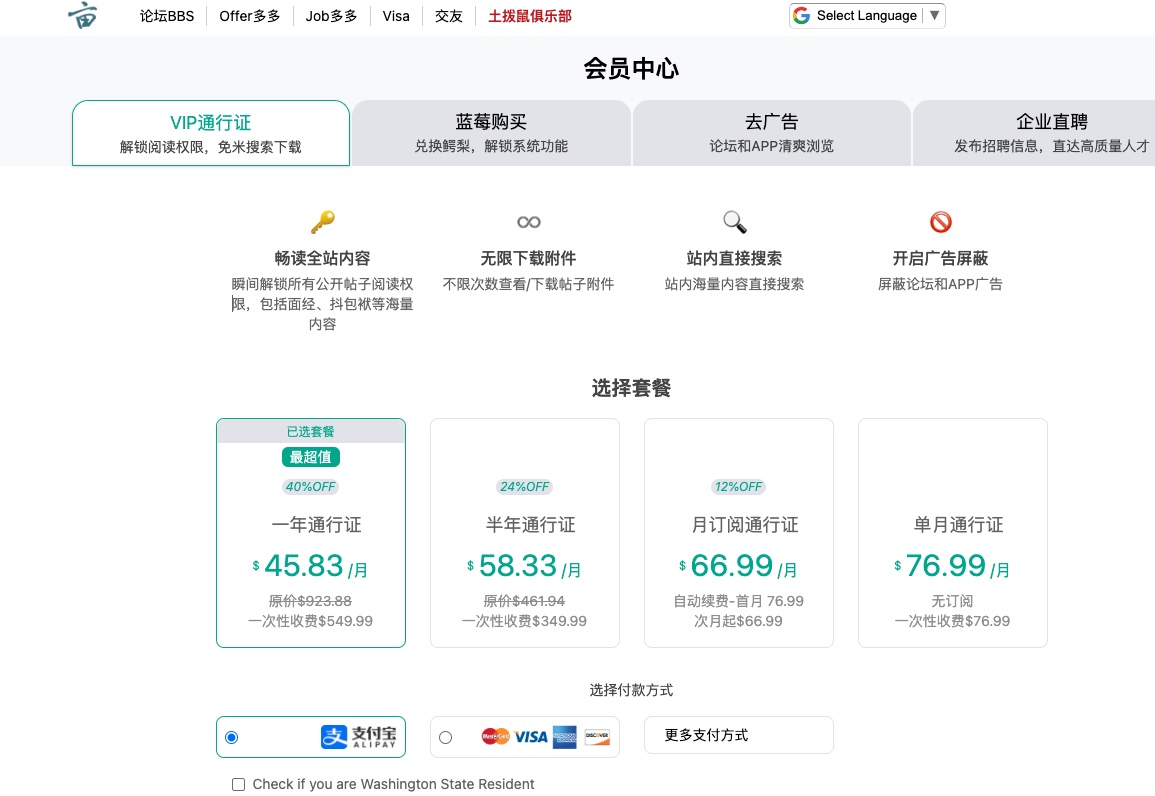Open the Visa menu item
The height and width of the screenshot is (796, 1155).
point(396,16)
